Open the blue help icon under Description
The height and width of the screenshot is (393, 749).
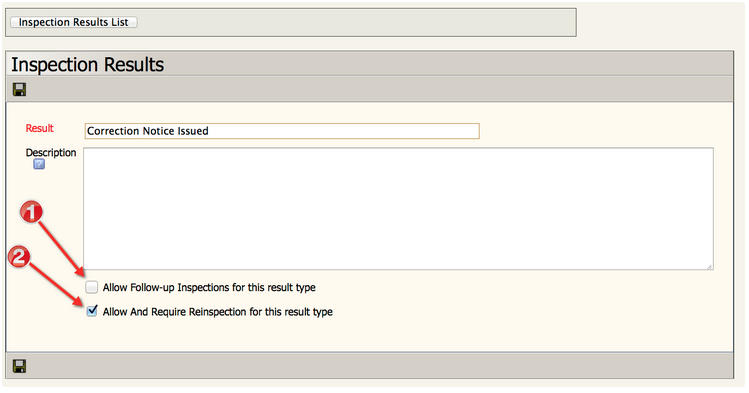point(39,164)
